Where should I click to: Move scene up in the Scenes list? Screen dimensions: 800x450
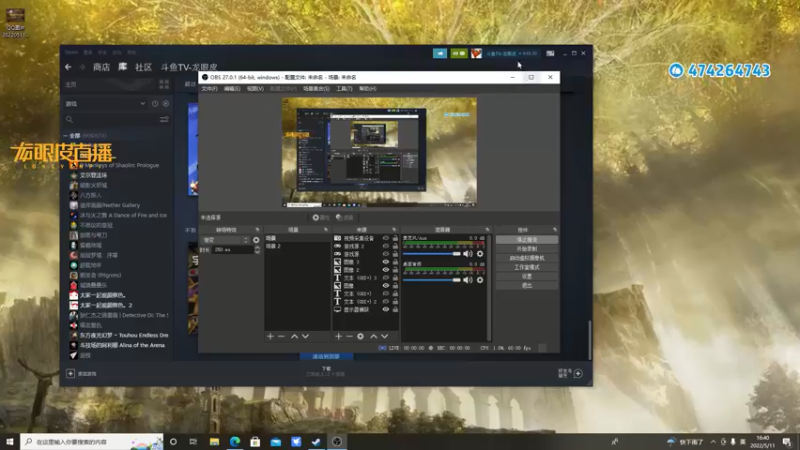pos(294,336)
